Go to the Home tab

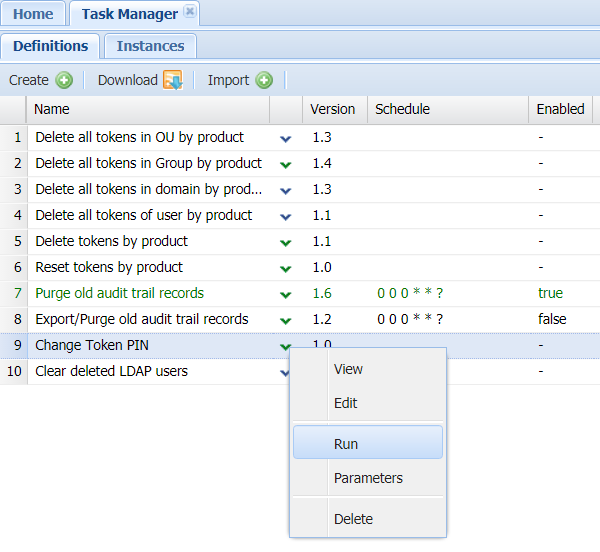(33, 14)
